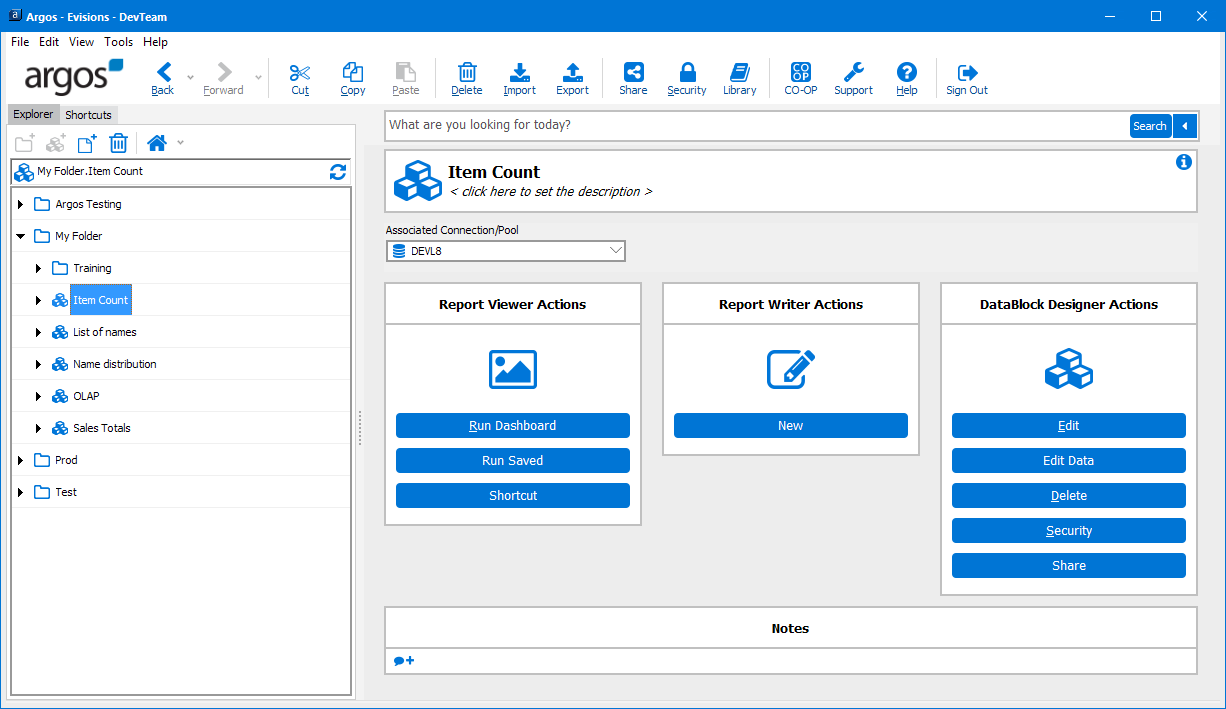The image size is (1226, 709).
Task: Click the Share toolbar icon
Action: pyautogui.click(x=633, y=72)
